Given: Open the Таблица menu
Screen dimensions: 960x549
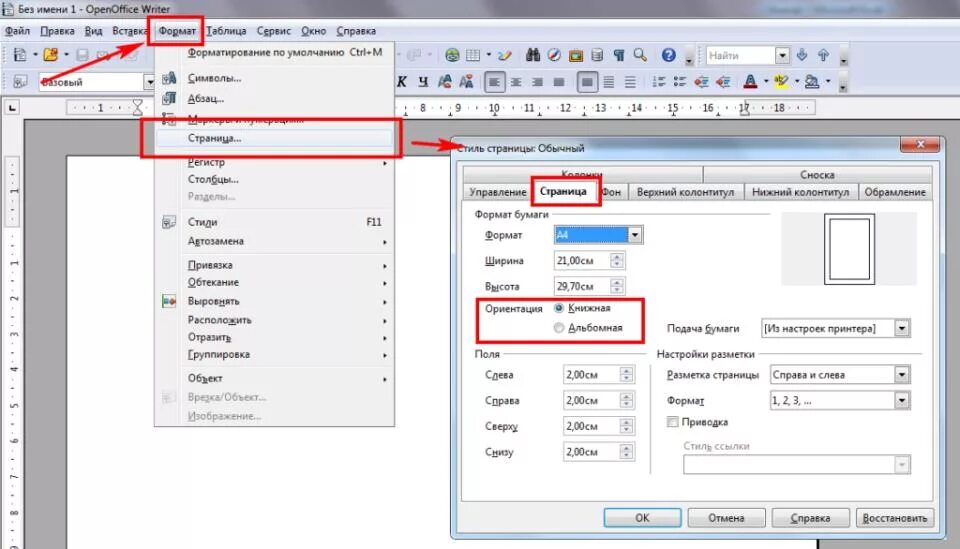Looking at the screenshot, I should (x=226, y=31).
